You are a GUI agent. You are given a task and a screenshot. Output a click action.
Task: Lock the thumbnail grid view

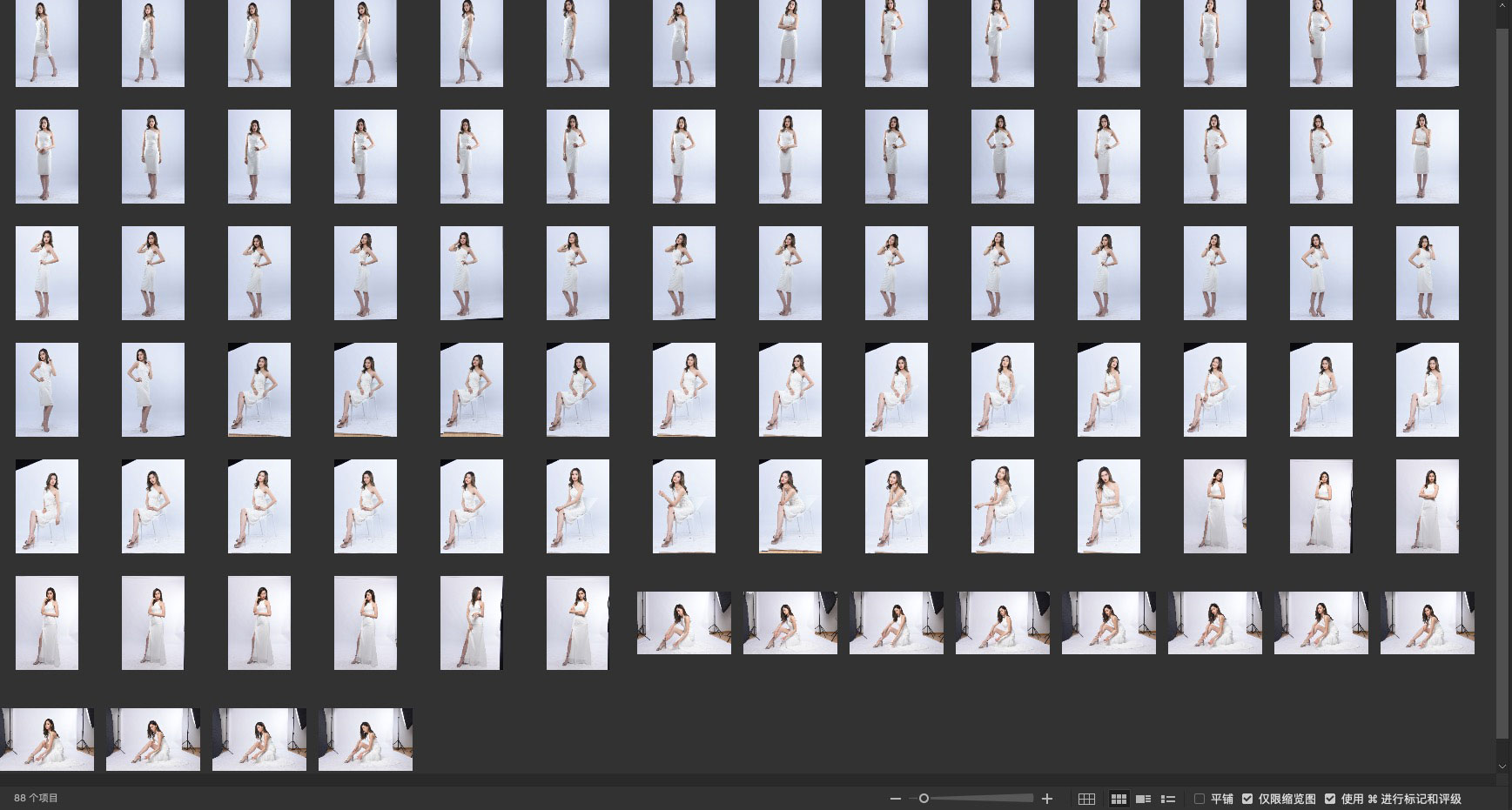pos(1086,799)
